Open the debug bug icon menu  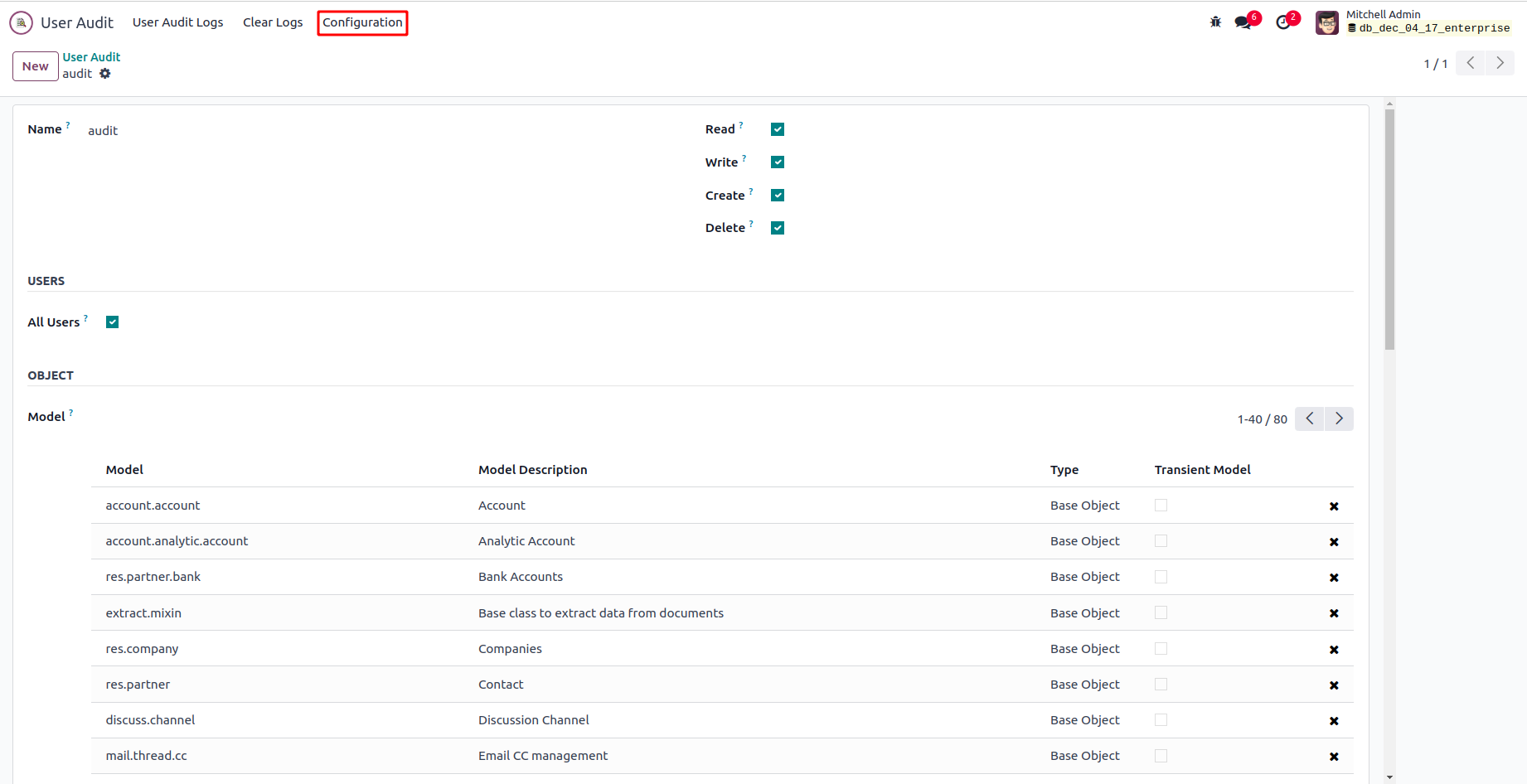coord(1215,22)
